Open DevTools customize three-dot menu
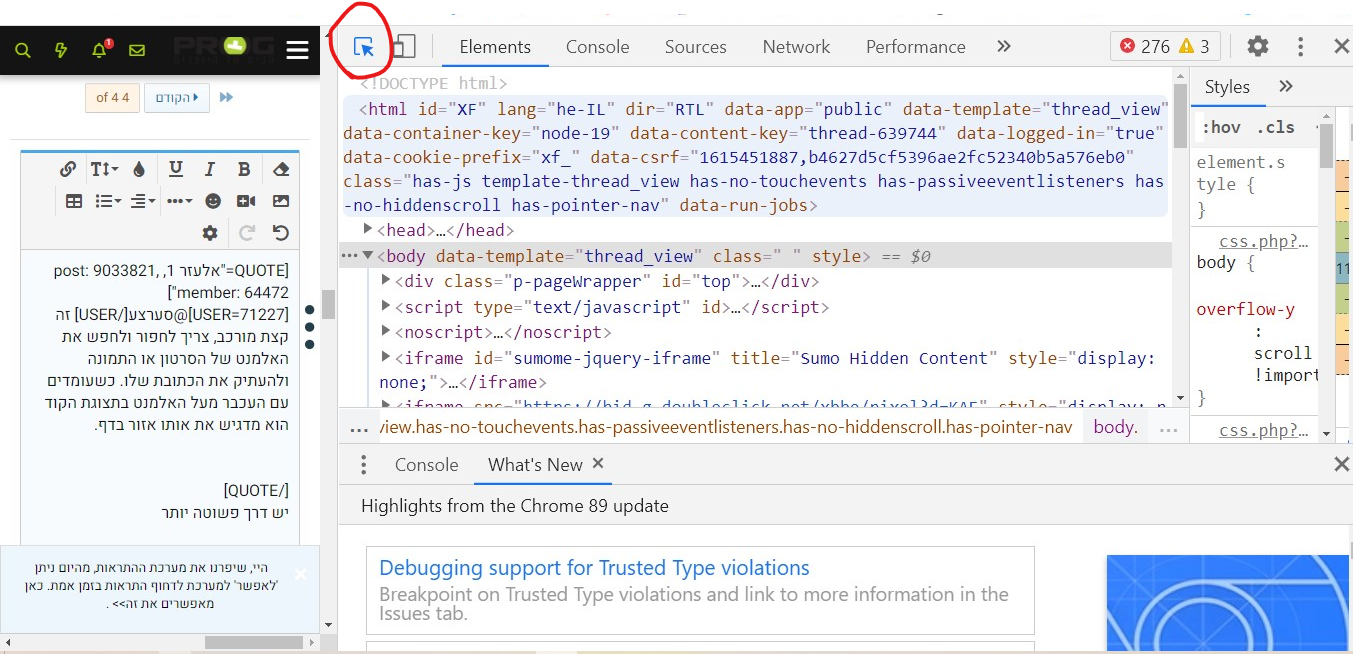 tap(1300, 46)
